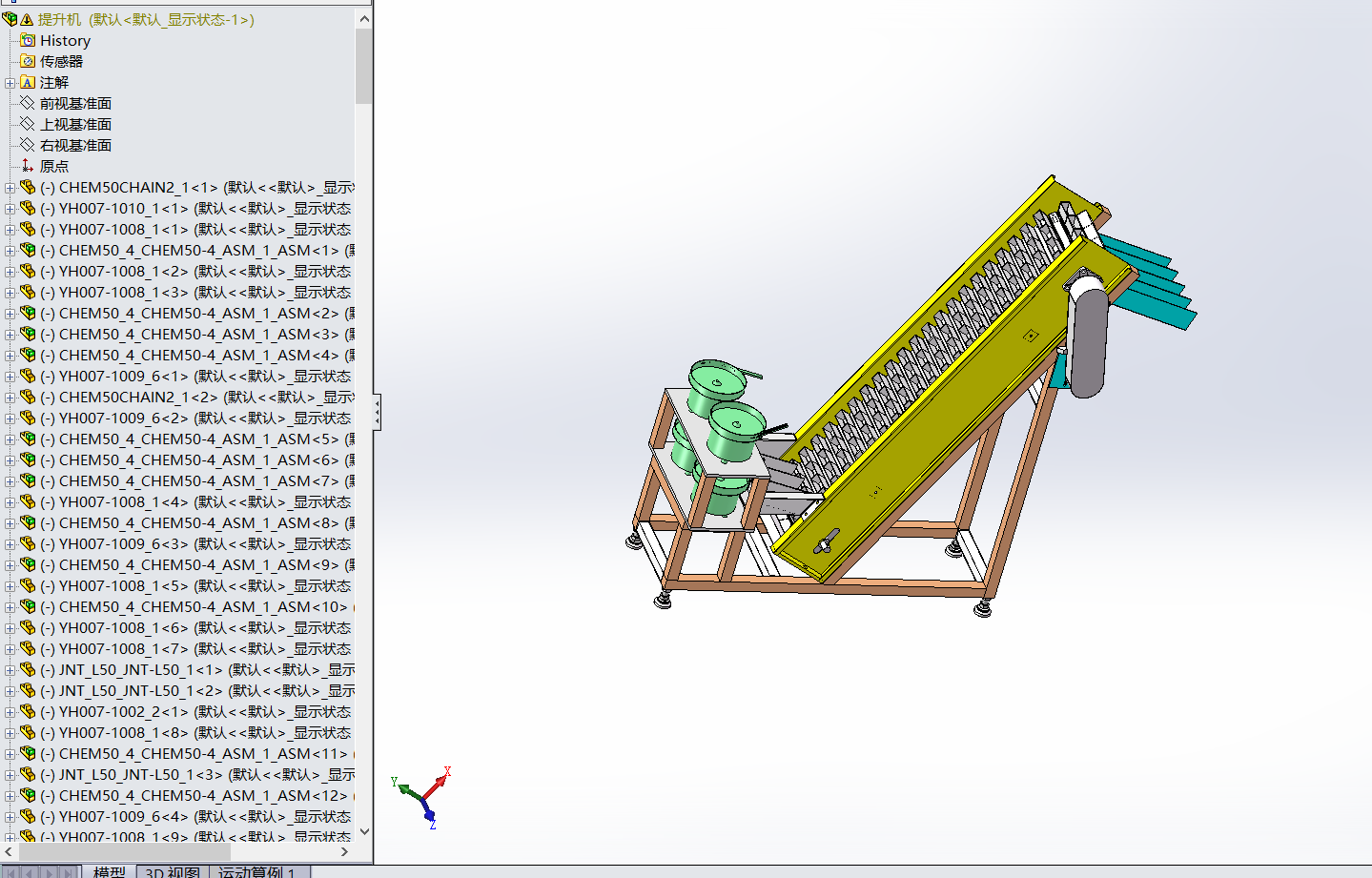1372x878 pixels.
Task: Expand the CHEM50-4_ASM_1_ASM<8> node
Action: (x=10, y=523)
